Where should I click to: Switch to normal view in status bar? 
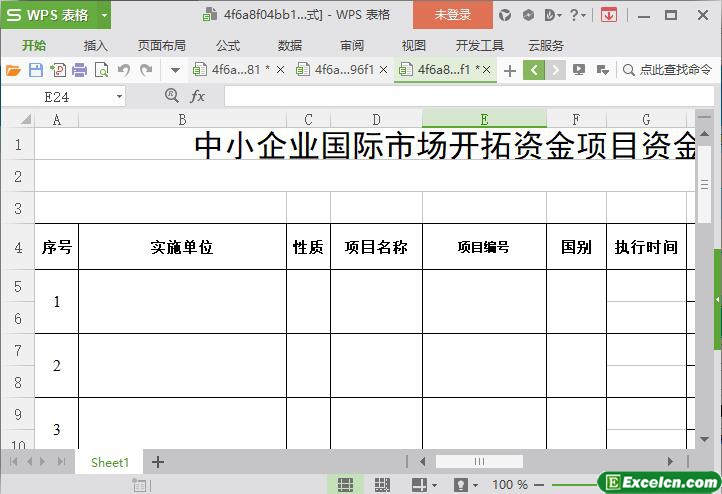[x=345, y=484]
